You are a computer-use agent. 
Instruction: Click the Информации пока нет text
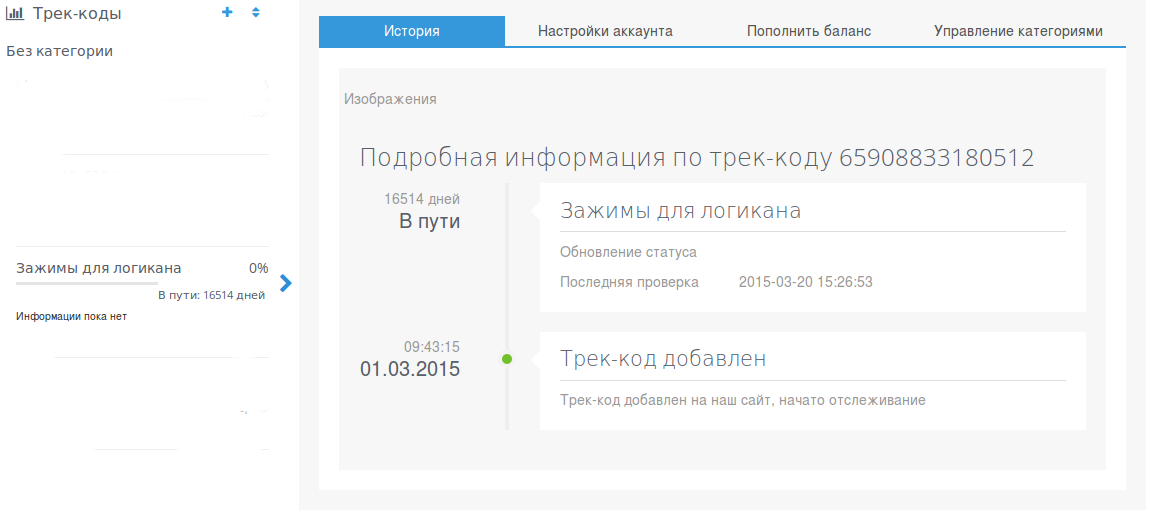point(71,316)
